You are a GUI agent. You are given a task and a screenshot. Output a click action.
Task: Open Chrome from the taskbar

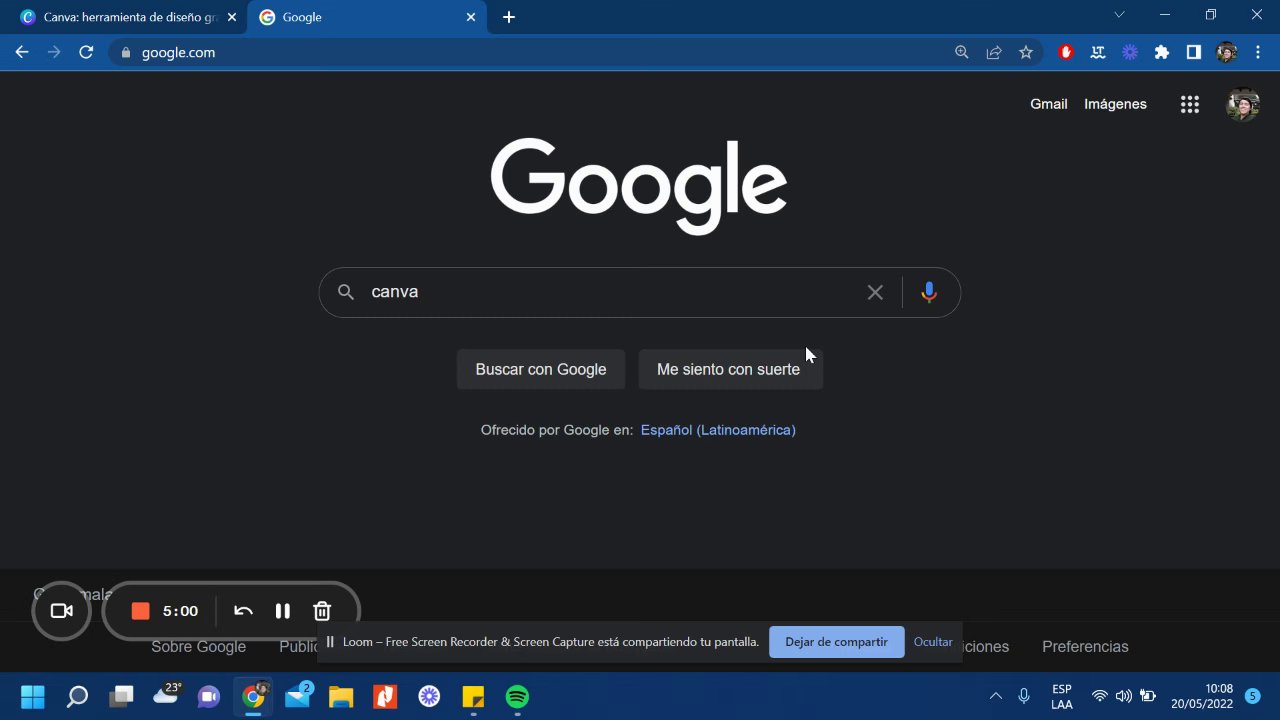[253, 696]
